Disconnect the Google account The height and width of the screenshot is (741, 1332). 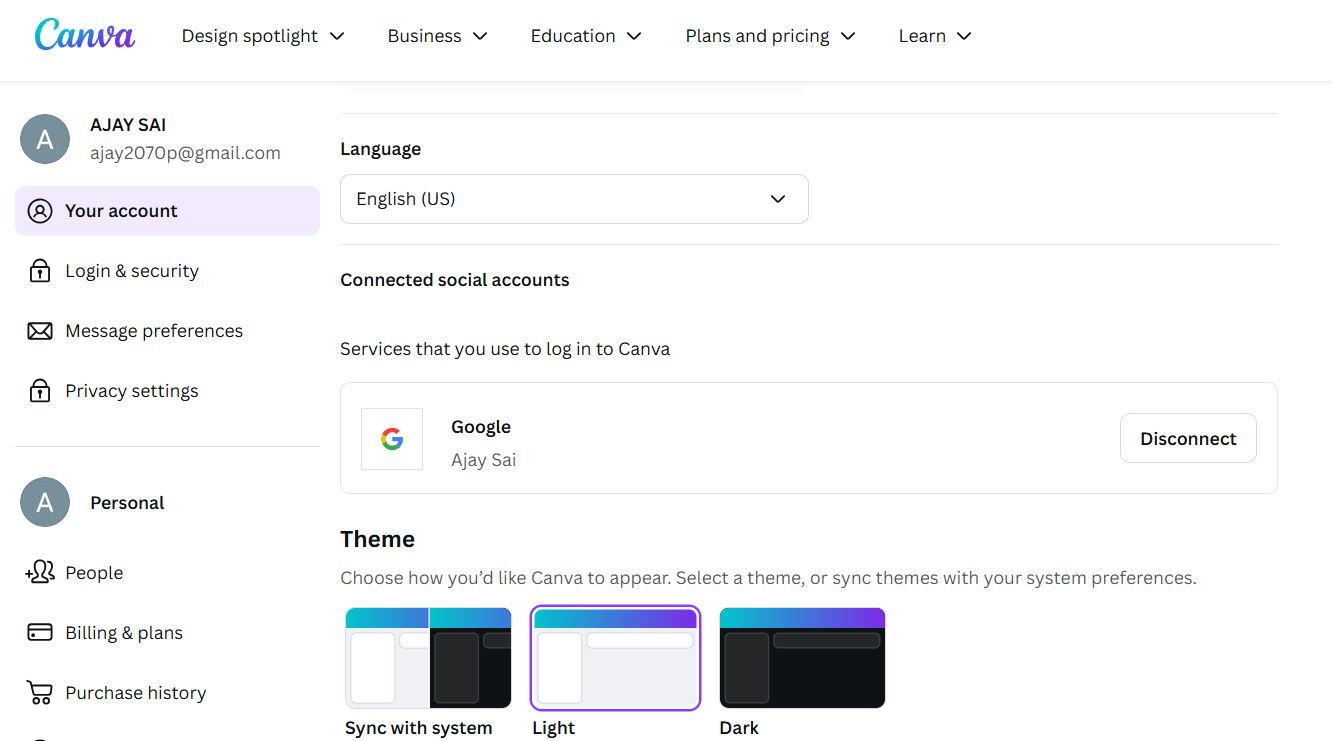(1188, 438)
